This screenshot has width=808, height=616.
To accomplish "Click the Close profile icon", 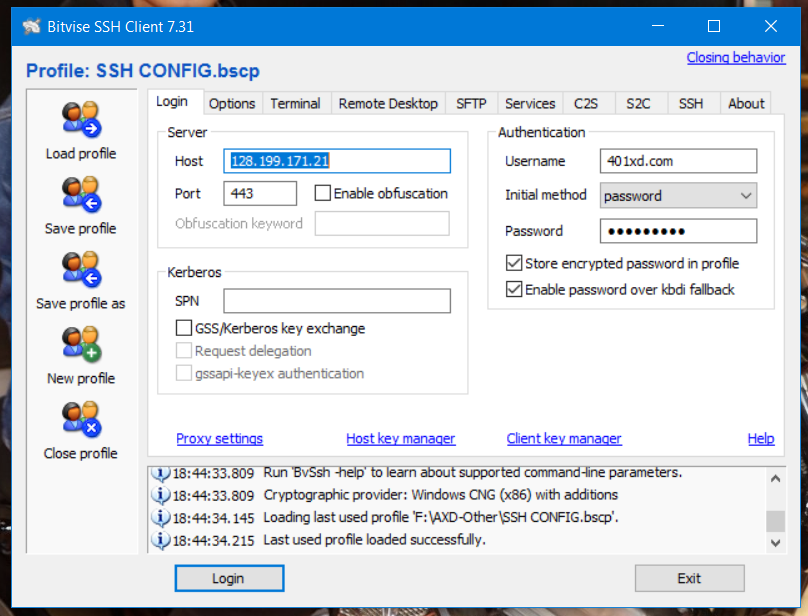I will coord(80,419).
